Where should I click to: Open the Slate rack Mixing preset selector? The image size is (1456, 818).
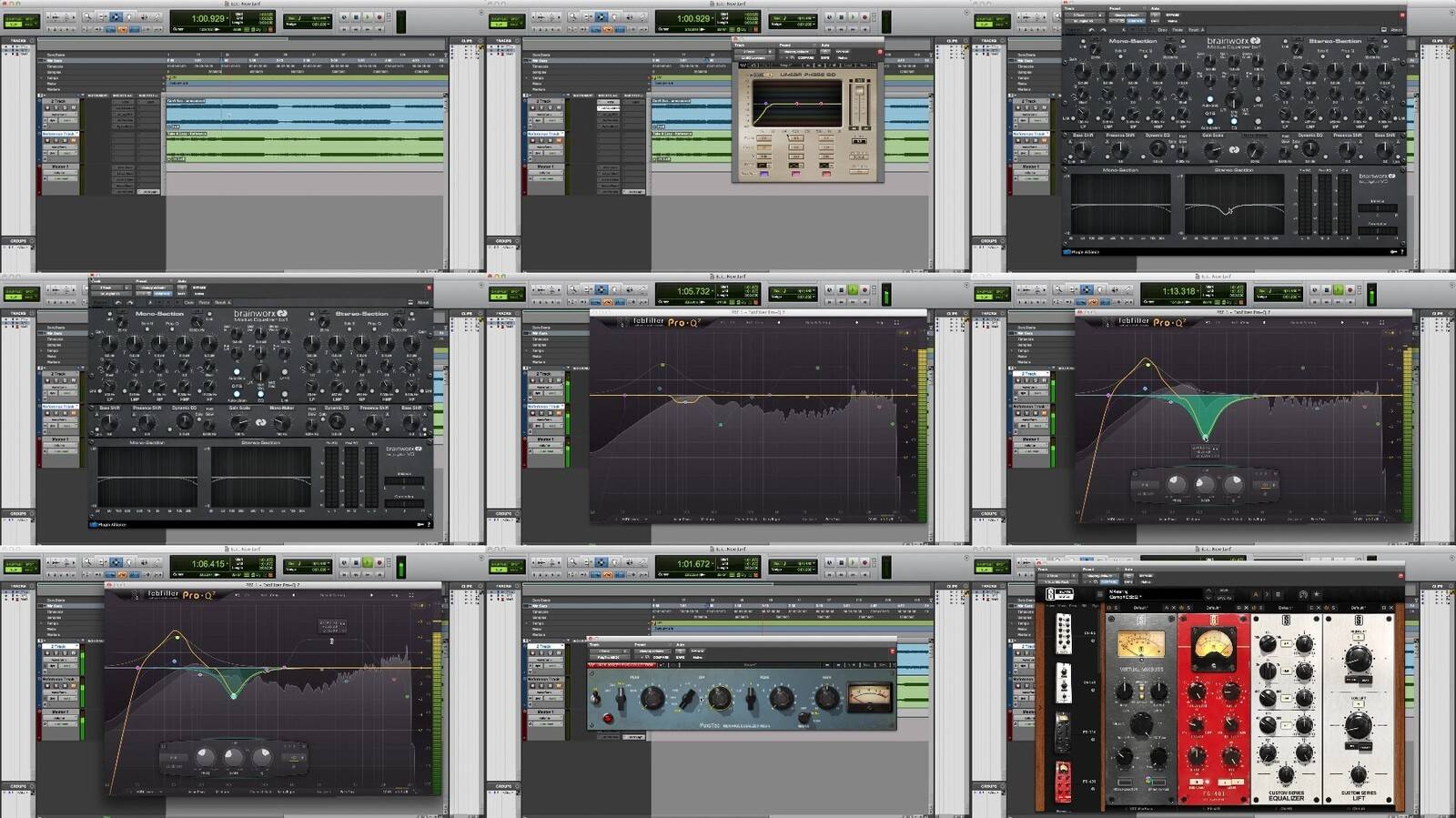[x=1154, y=594]
